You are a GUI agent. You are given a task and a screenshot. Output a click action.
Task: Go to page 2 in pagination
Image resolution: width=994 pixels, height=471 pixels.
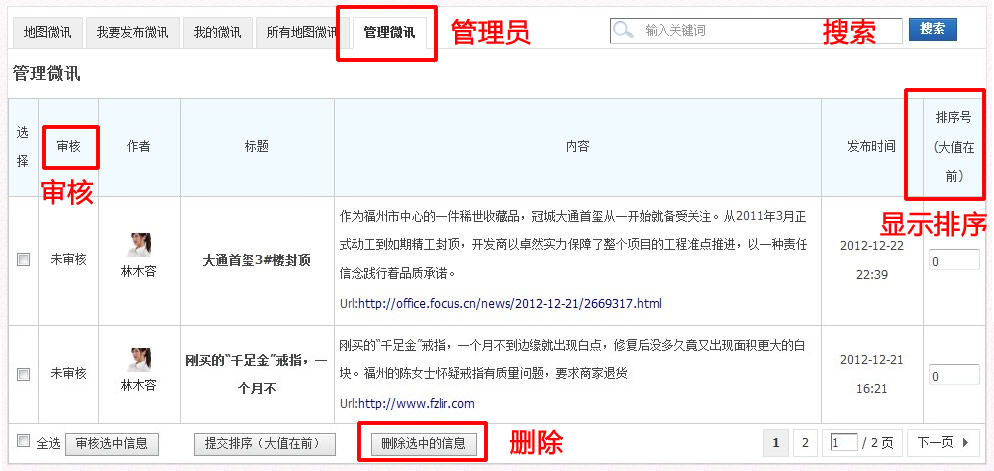click(x=805, y=442)
